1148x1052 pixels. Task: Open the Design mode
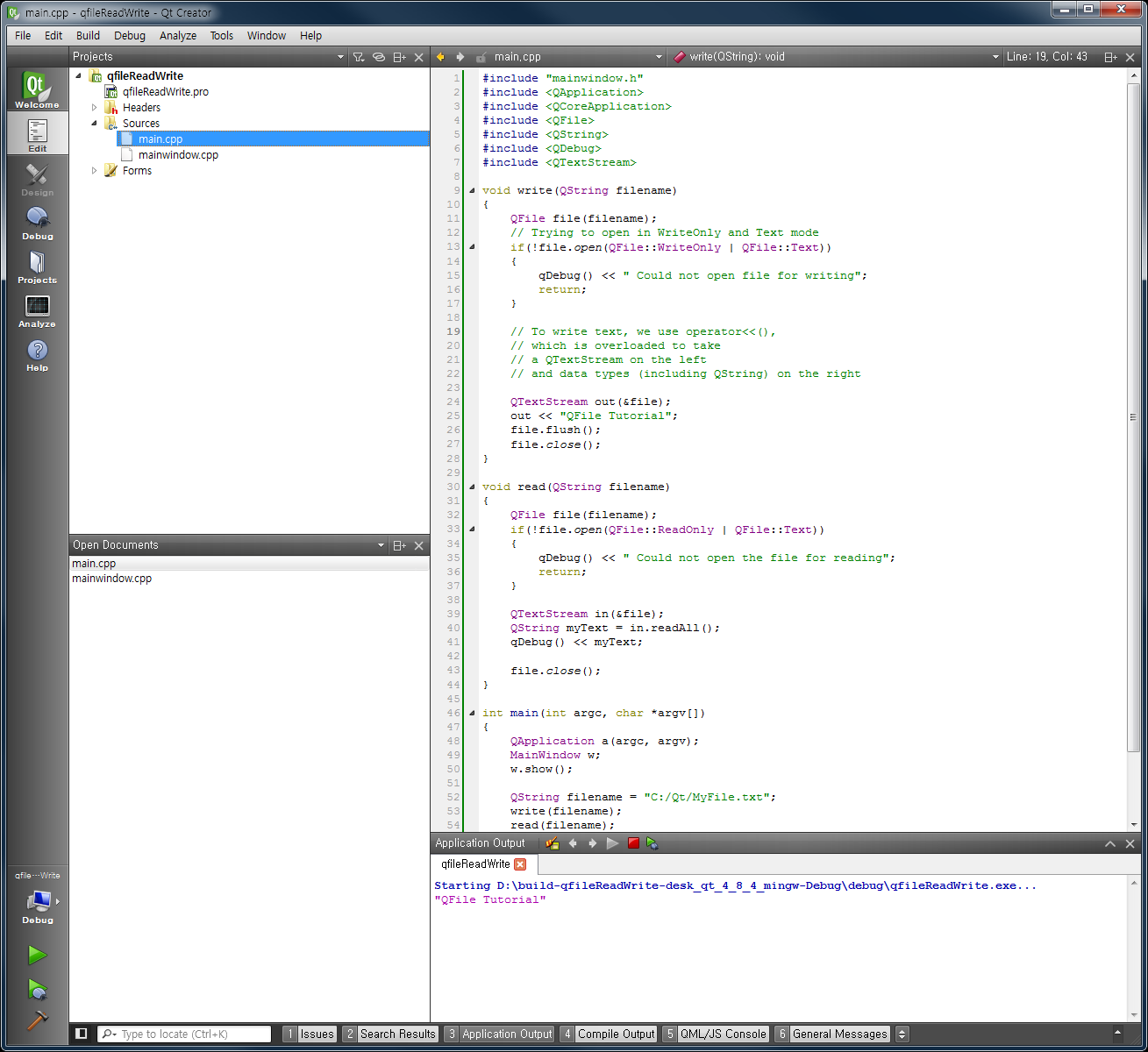coord(37,178)
